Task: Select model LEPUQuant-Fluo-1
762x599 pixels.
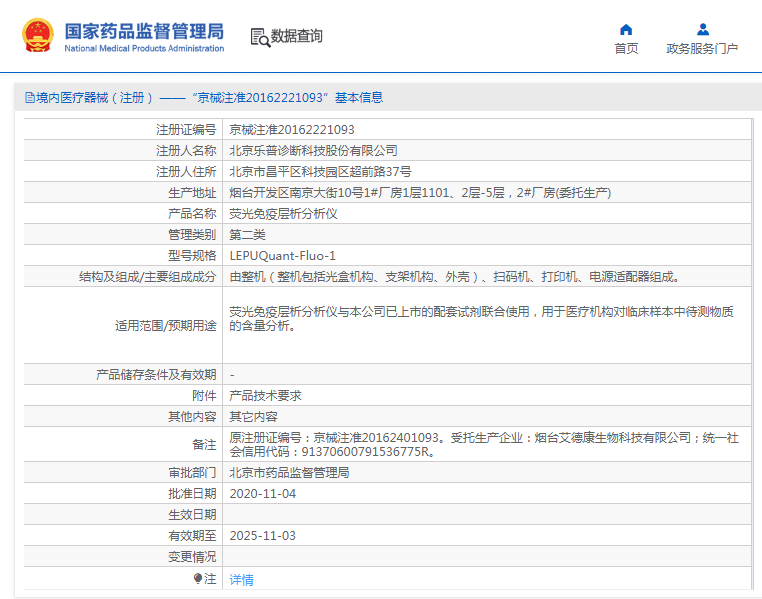Action: point(282,256)
